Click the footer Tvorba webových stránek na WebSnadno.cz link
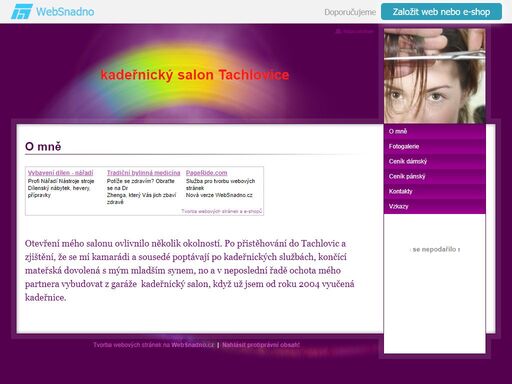The height and width of the screenshot is (384, 512). (x=154, y=345)
